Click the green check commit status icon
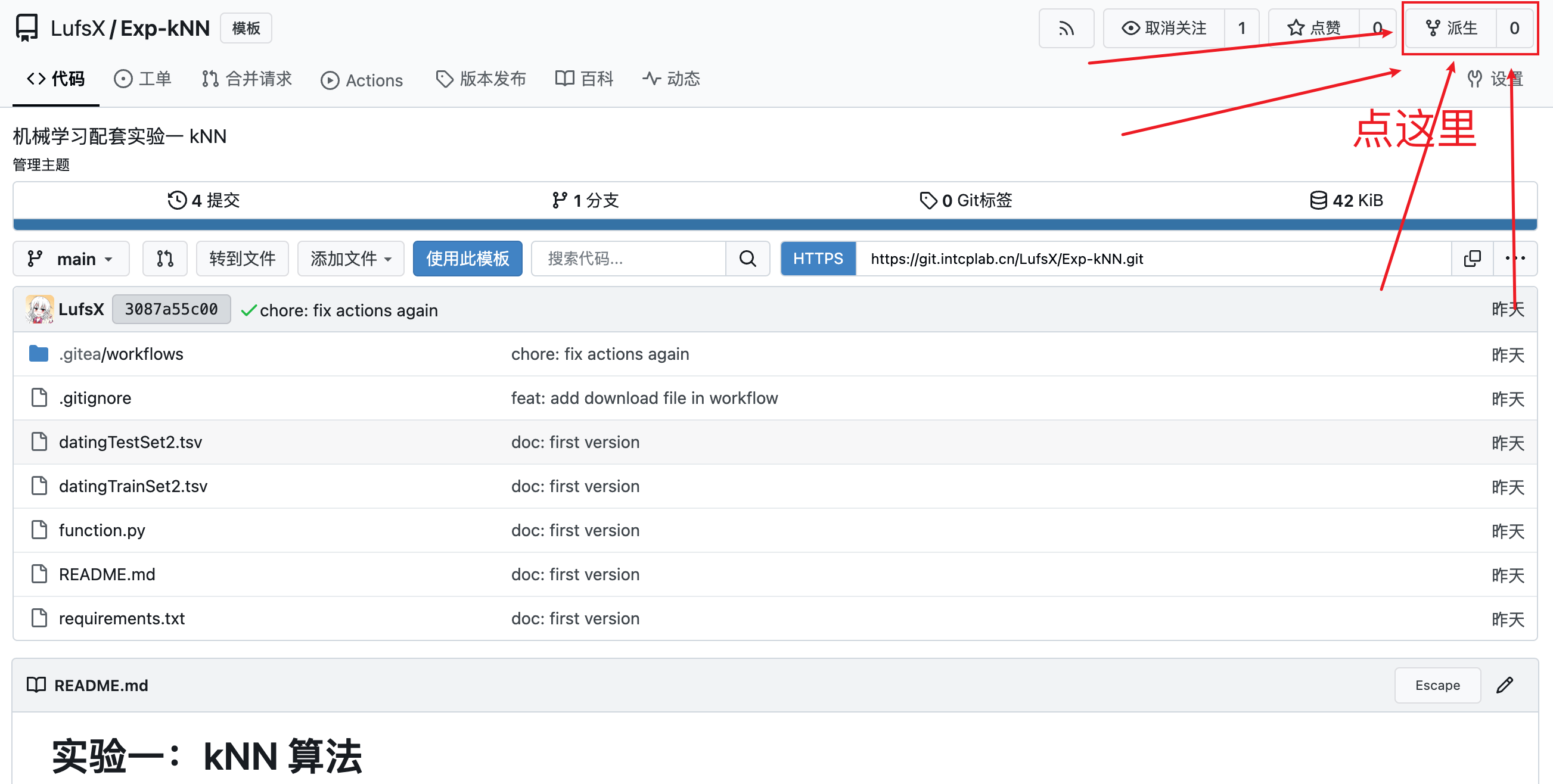The width and height of the screenshot is (1553, 784). (249, 310)
